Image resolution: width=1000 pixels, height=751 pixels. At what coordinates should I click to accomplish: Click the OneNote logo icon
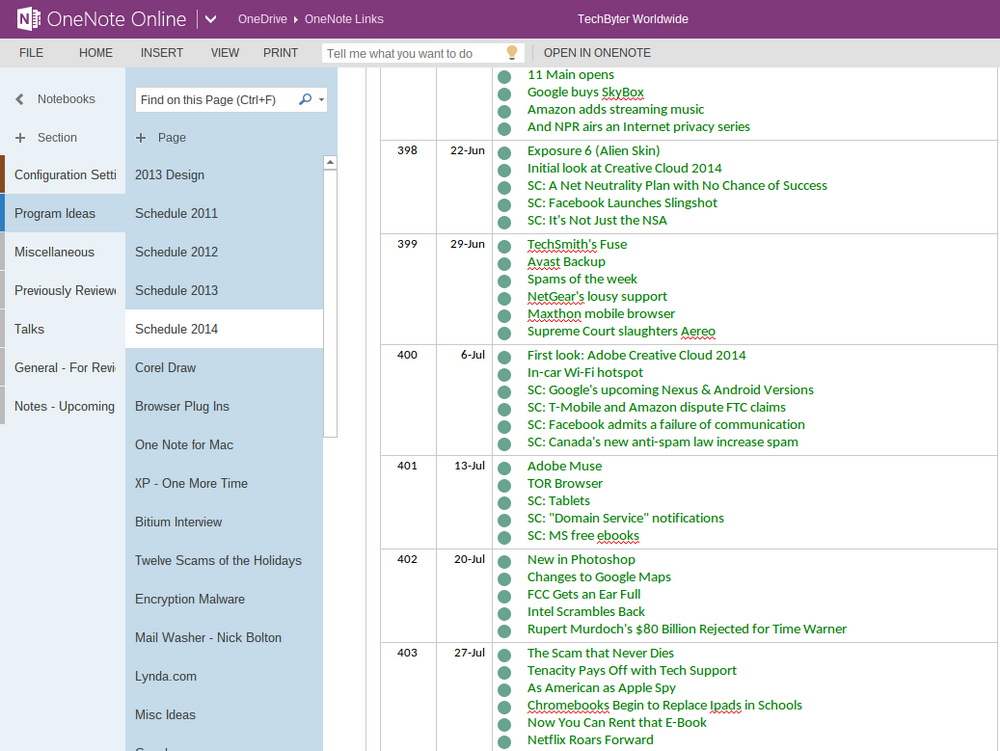[x=28, y=19]
